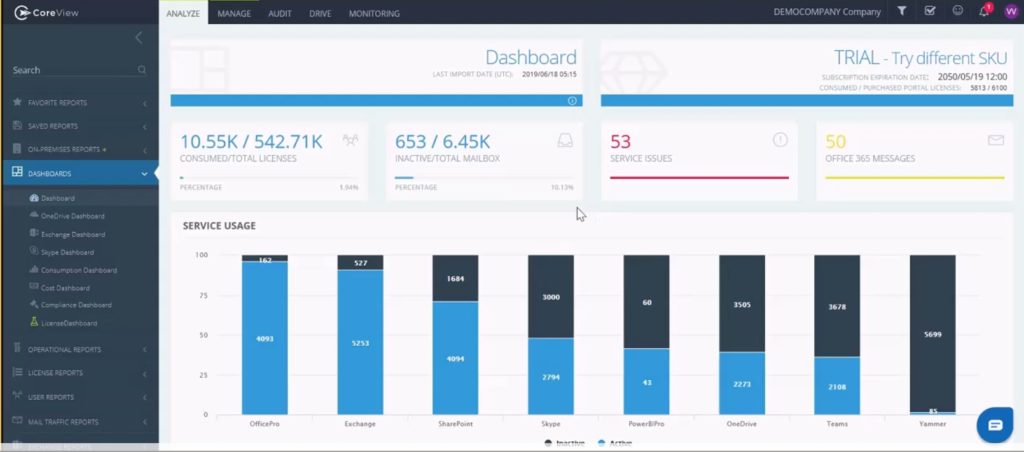Open the tasks checkmark icon in top bar
1024x452 pixels.
coord(930,11)
